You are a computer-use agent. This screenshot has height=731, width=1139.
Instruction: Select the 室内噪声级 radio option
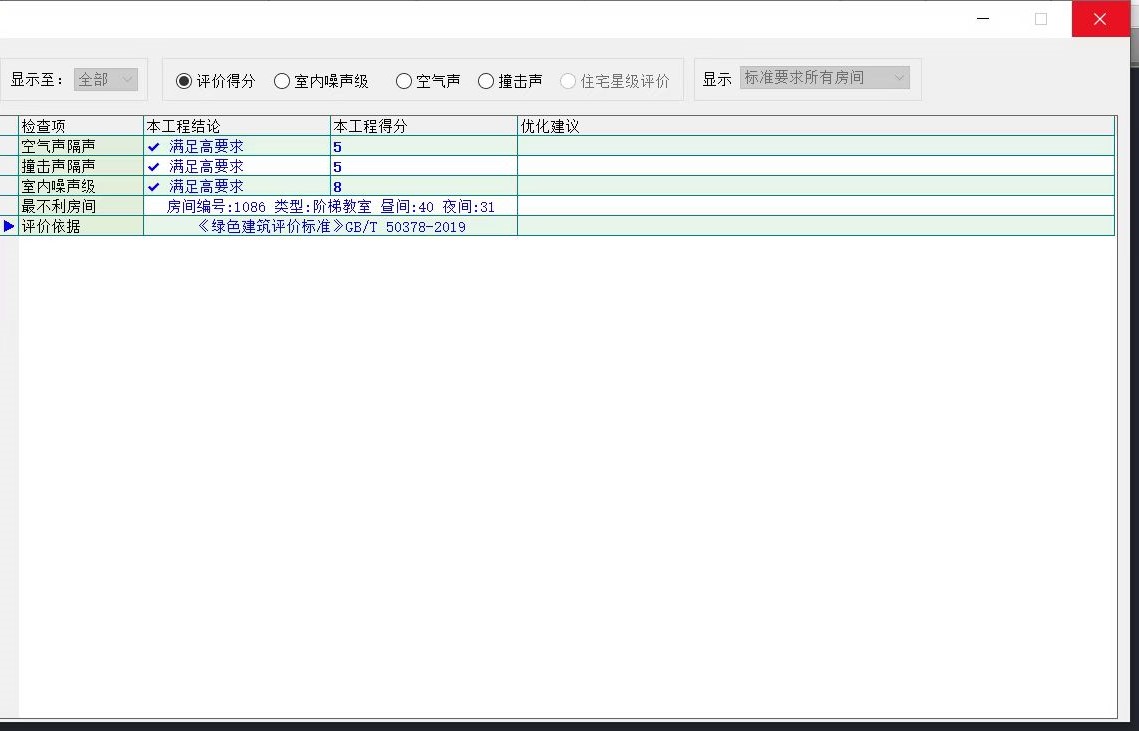pyautogui.click(x=282, y=81)
